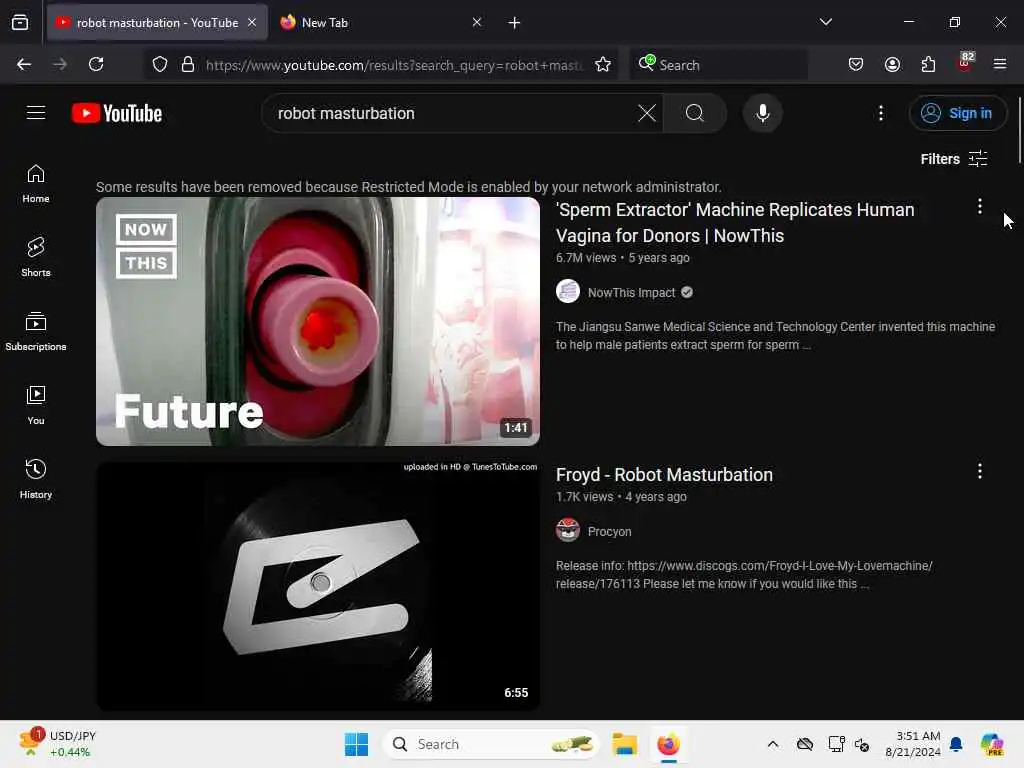Click the network display tray icon
Screen dimensions: 1024x768
click(836, 744)
